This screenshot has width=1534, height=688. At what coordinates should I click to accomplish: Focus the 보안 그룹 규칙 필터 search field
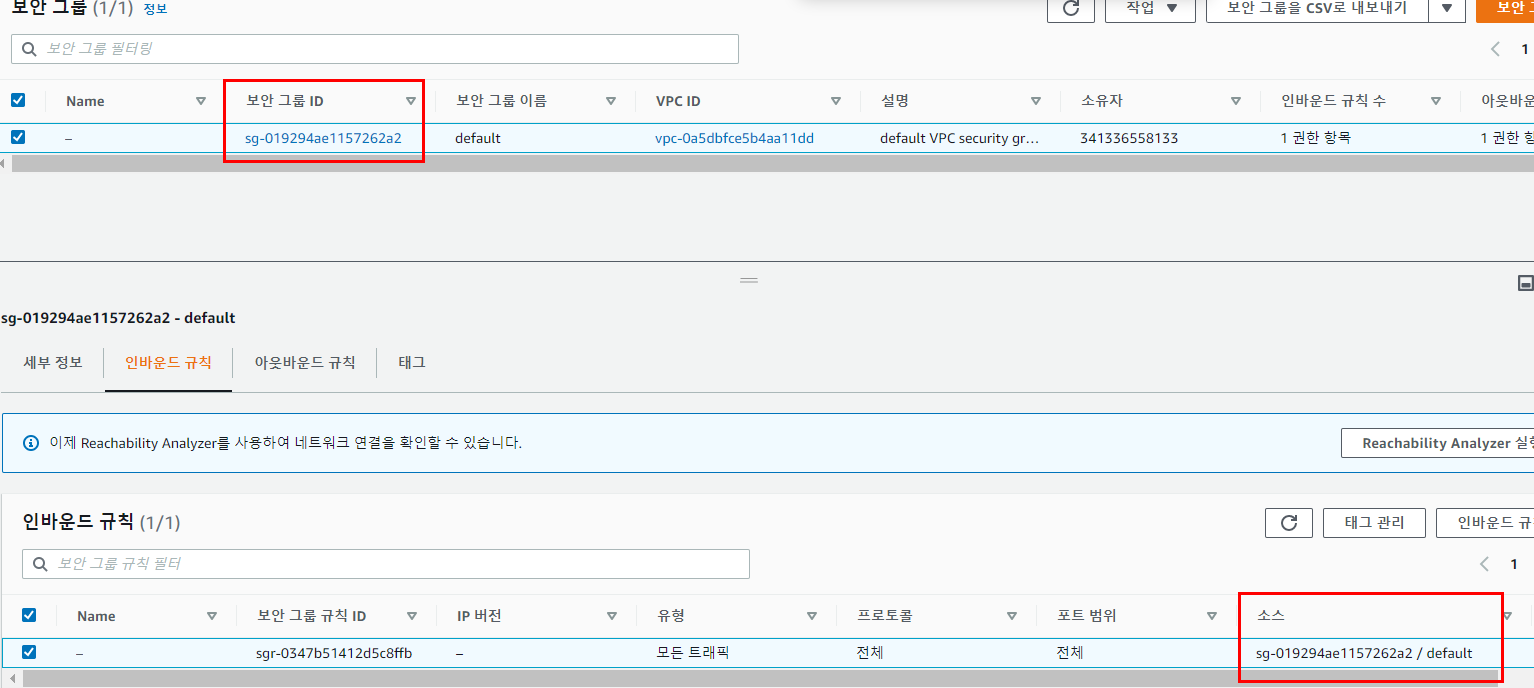(386, 564)
